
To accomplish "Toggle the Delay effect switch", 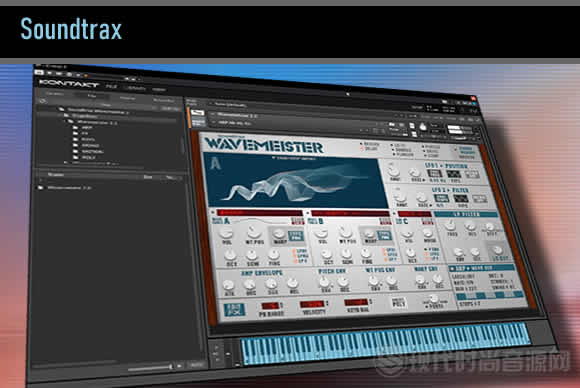I will pyautogui.click(x=363, y=149).
